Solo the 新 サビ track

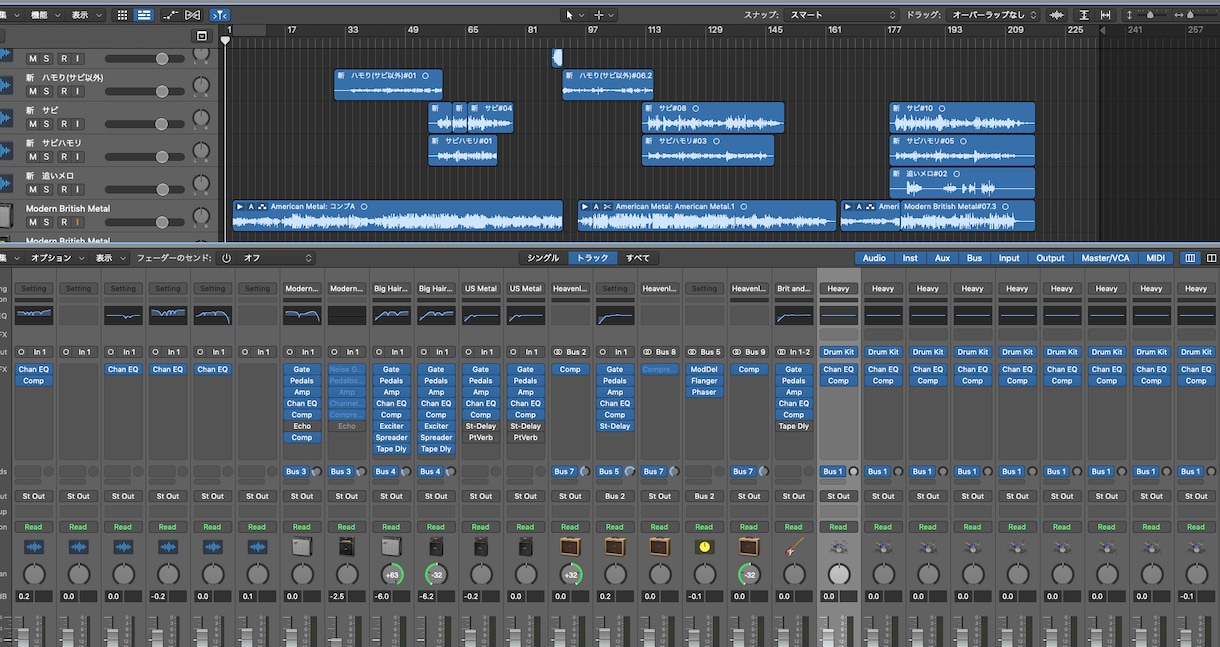47,124
